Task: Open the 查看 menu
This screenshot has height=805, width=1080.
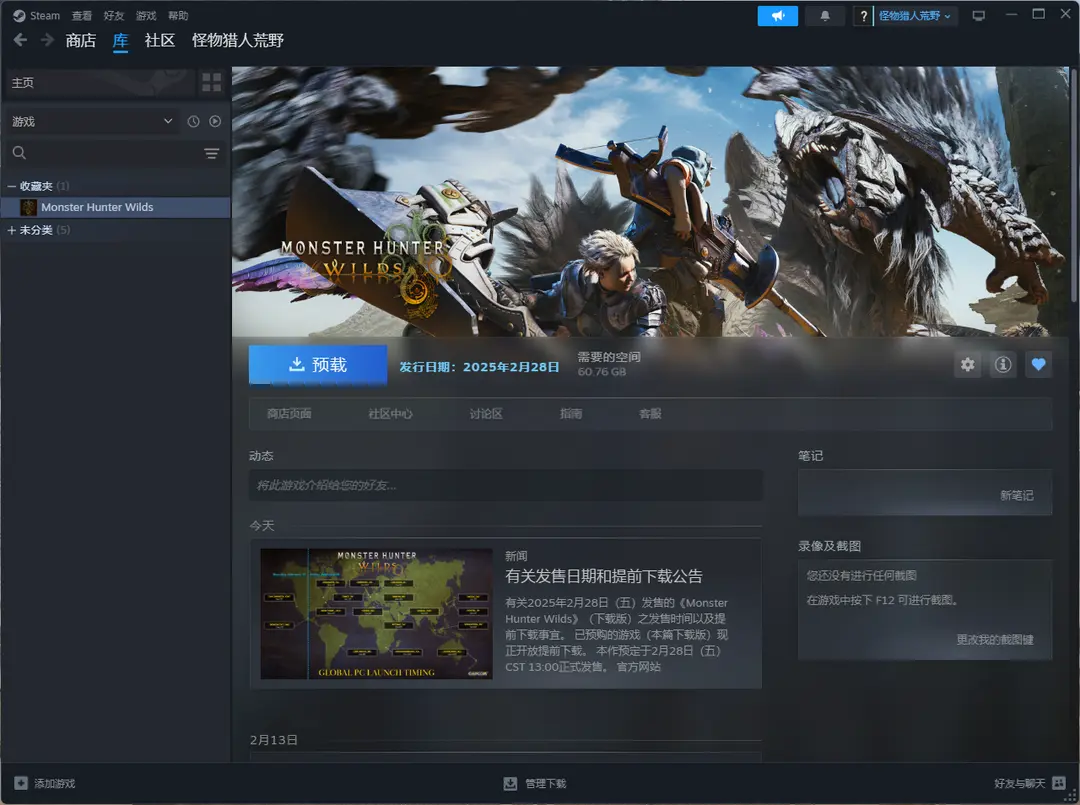Action: tap(81, 16)
